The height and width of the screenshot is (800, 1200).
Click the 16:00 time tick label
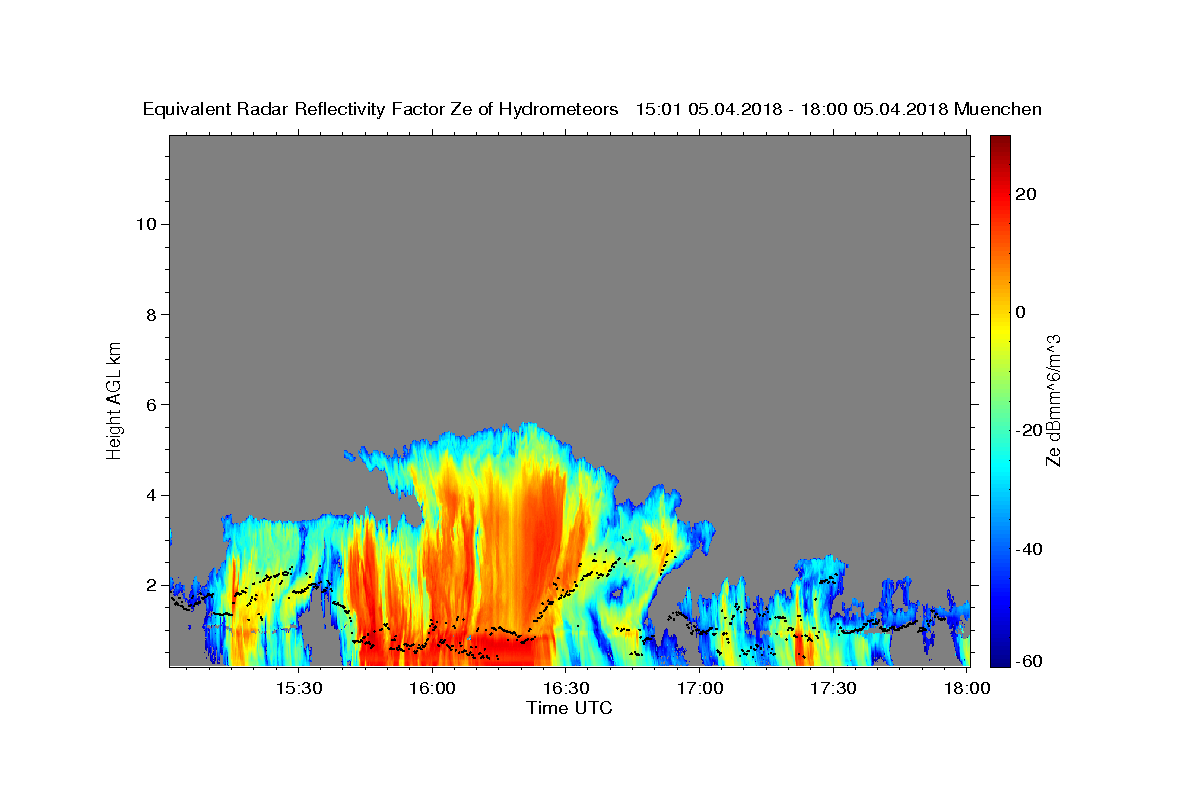point(432,688)
